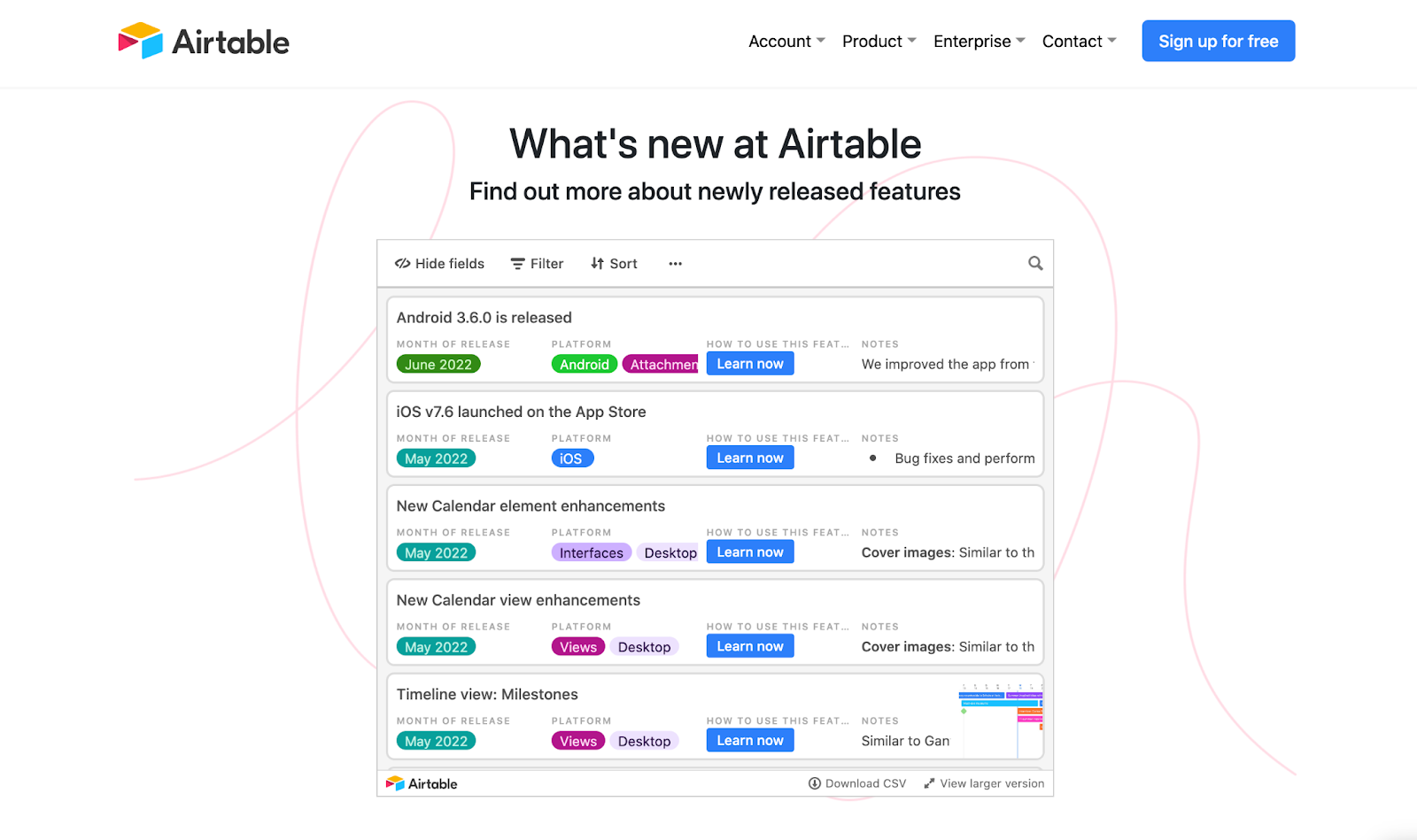Open the Filter option

(537, 264)
